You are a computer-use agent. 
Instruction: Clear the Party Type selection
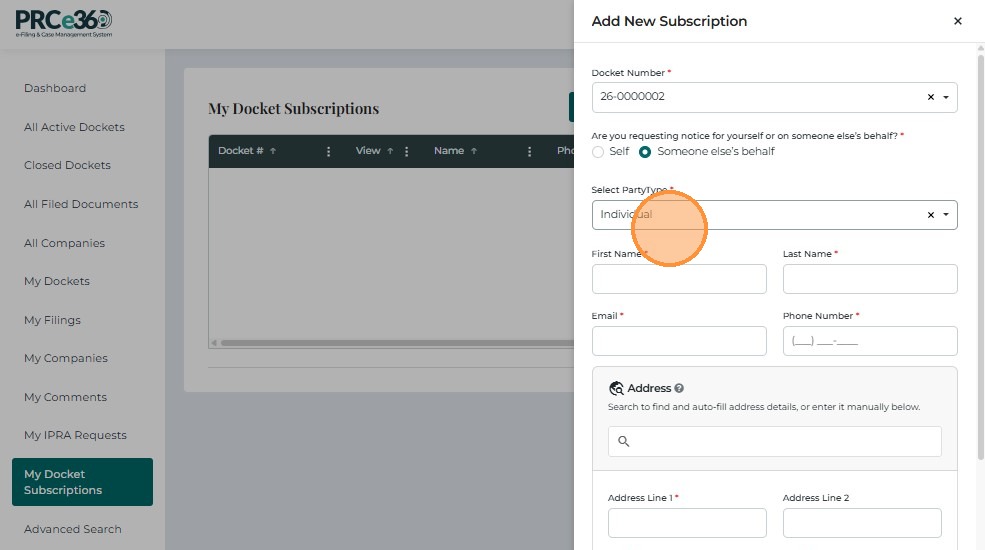(x=930, y=215)
